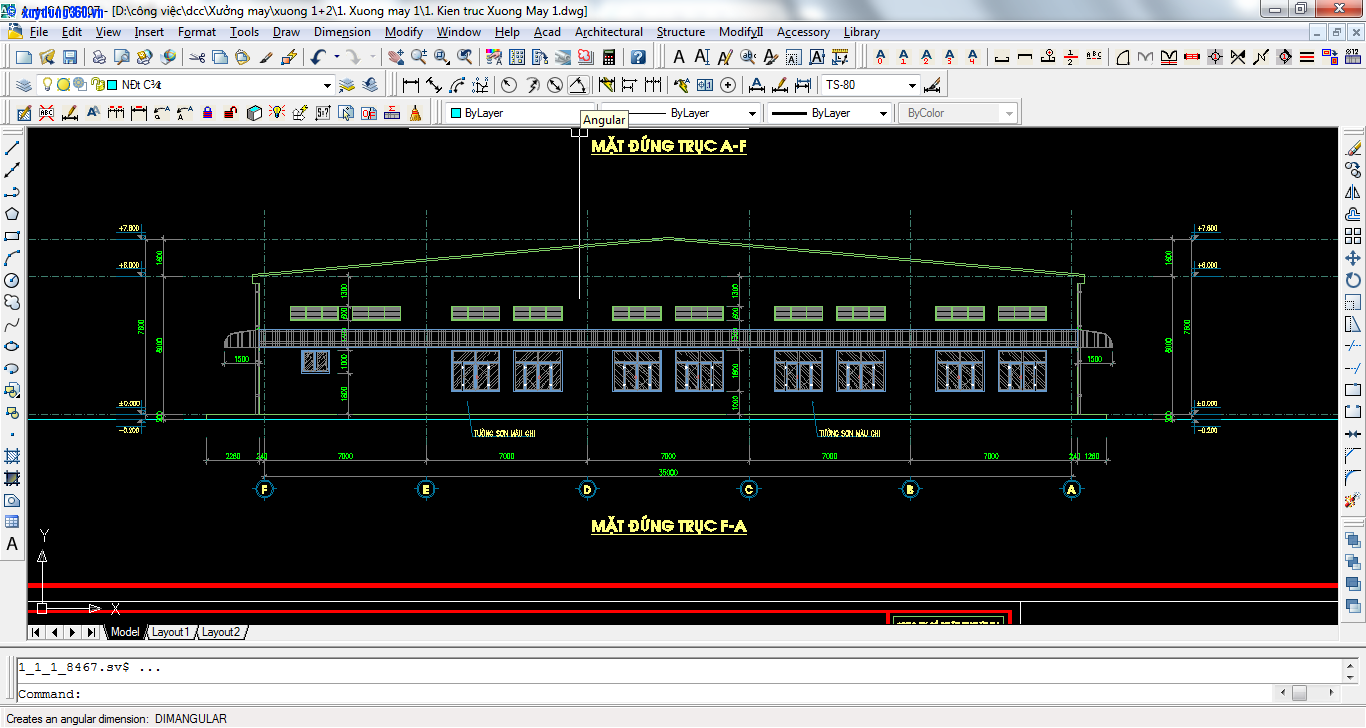Select the Move tool
The width and height of the screenshot is (1366, 728).
click(1353, 258)
